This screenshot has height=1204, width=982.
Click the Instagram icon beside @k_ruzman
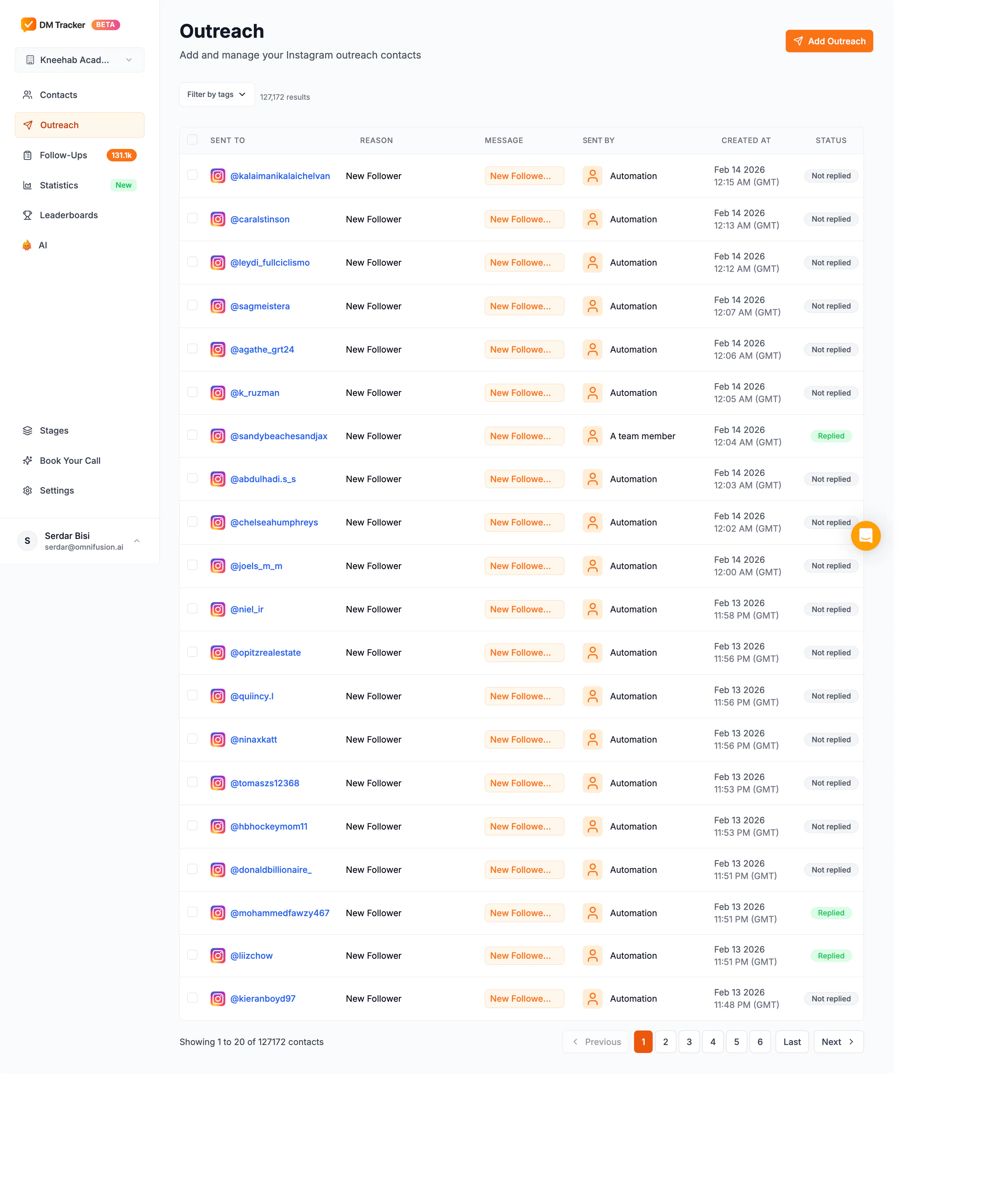point(218,393)
